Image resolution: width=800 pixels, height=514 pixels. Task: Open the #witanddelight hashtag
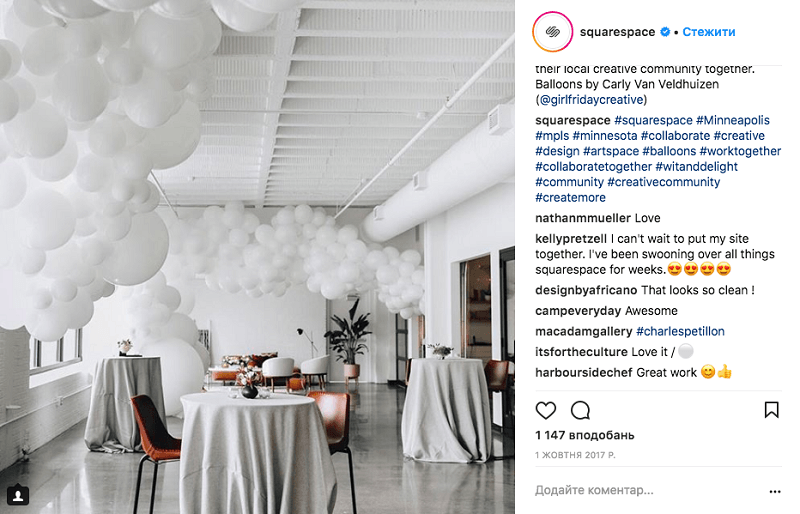click(x=696, y=166)
